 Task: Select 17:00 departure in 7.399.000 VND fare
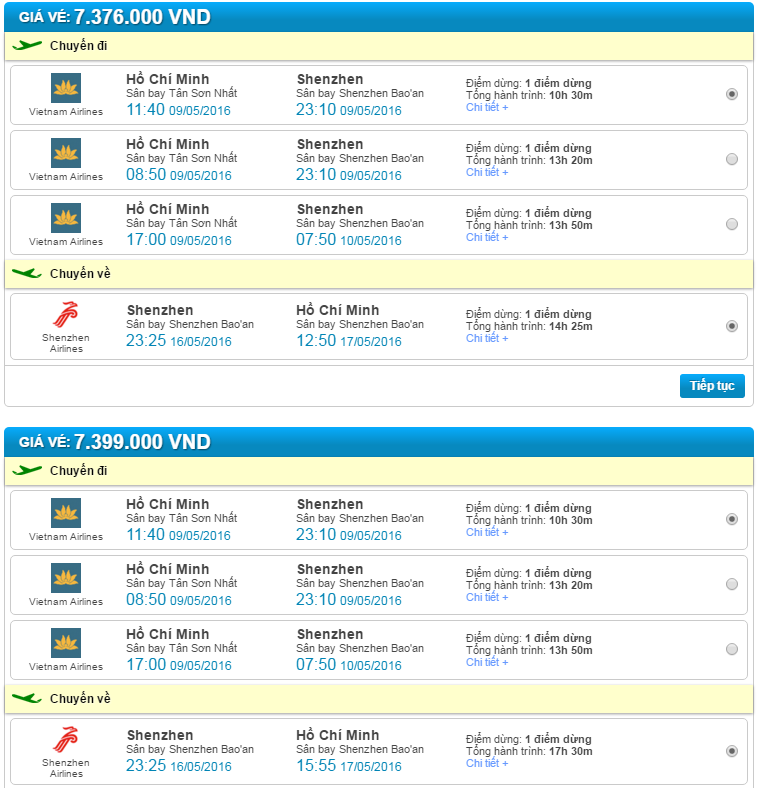[x=732, y=649]
